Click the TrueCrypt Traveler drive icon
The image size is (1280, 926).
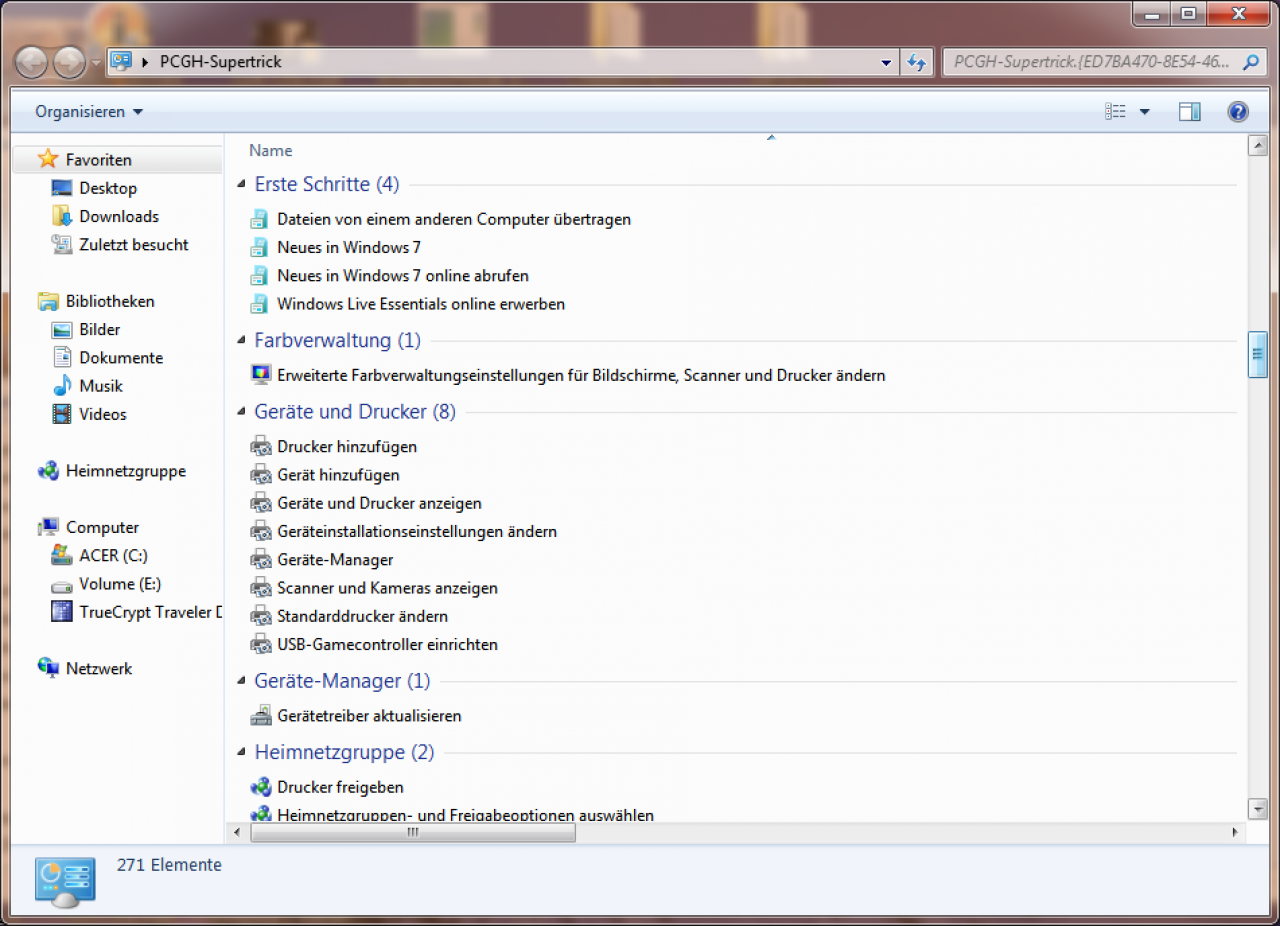(62, 612)
